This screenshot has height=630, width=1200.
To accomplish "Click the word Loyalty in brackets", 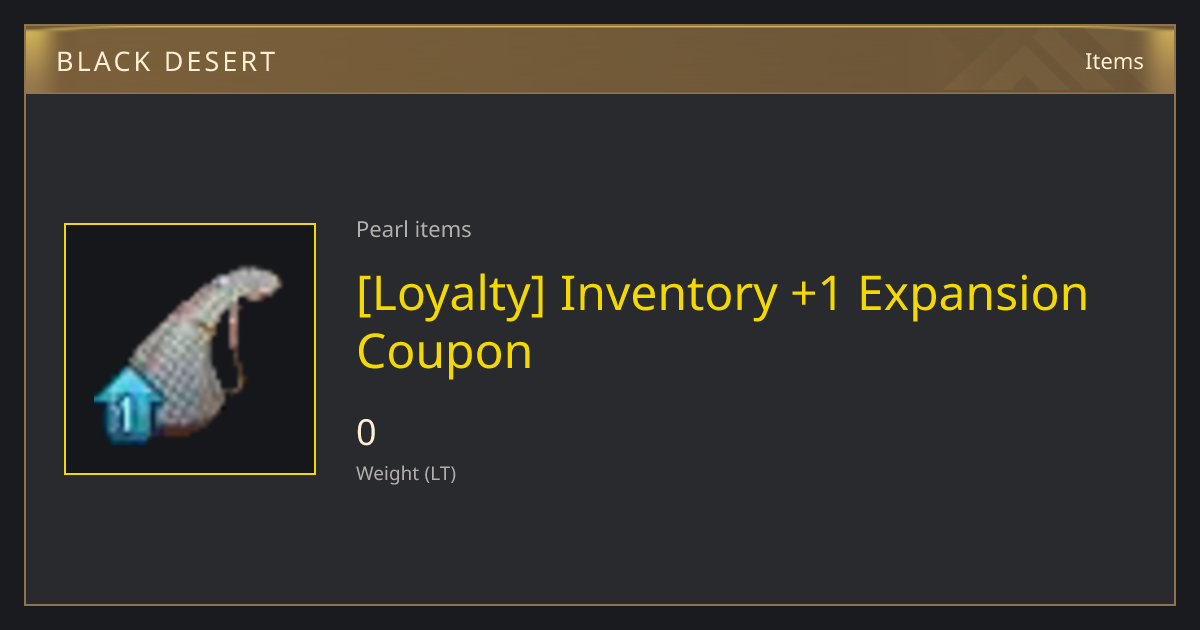I will click(x=451, y=294).
